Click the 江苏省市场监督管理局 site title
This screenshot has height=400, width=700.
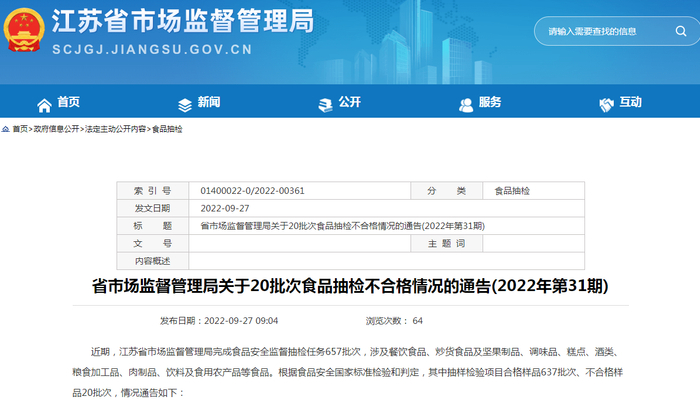tap(183, 21)
